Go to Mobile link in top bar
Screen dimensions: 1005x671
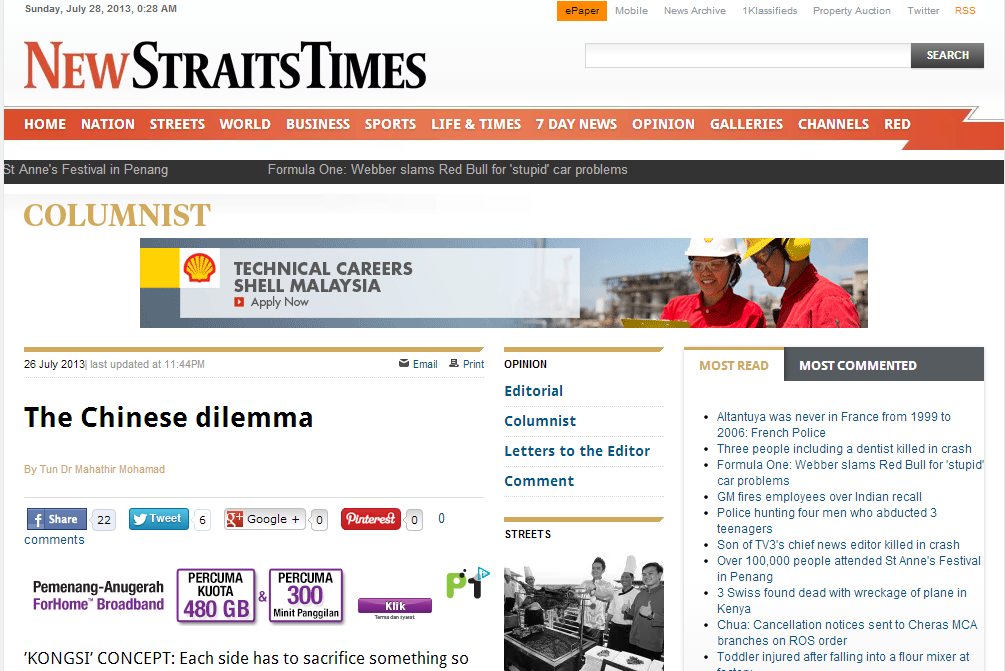tap(631, 11)
